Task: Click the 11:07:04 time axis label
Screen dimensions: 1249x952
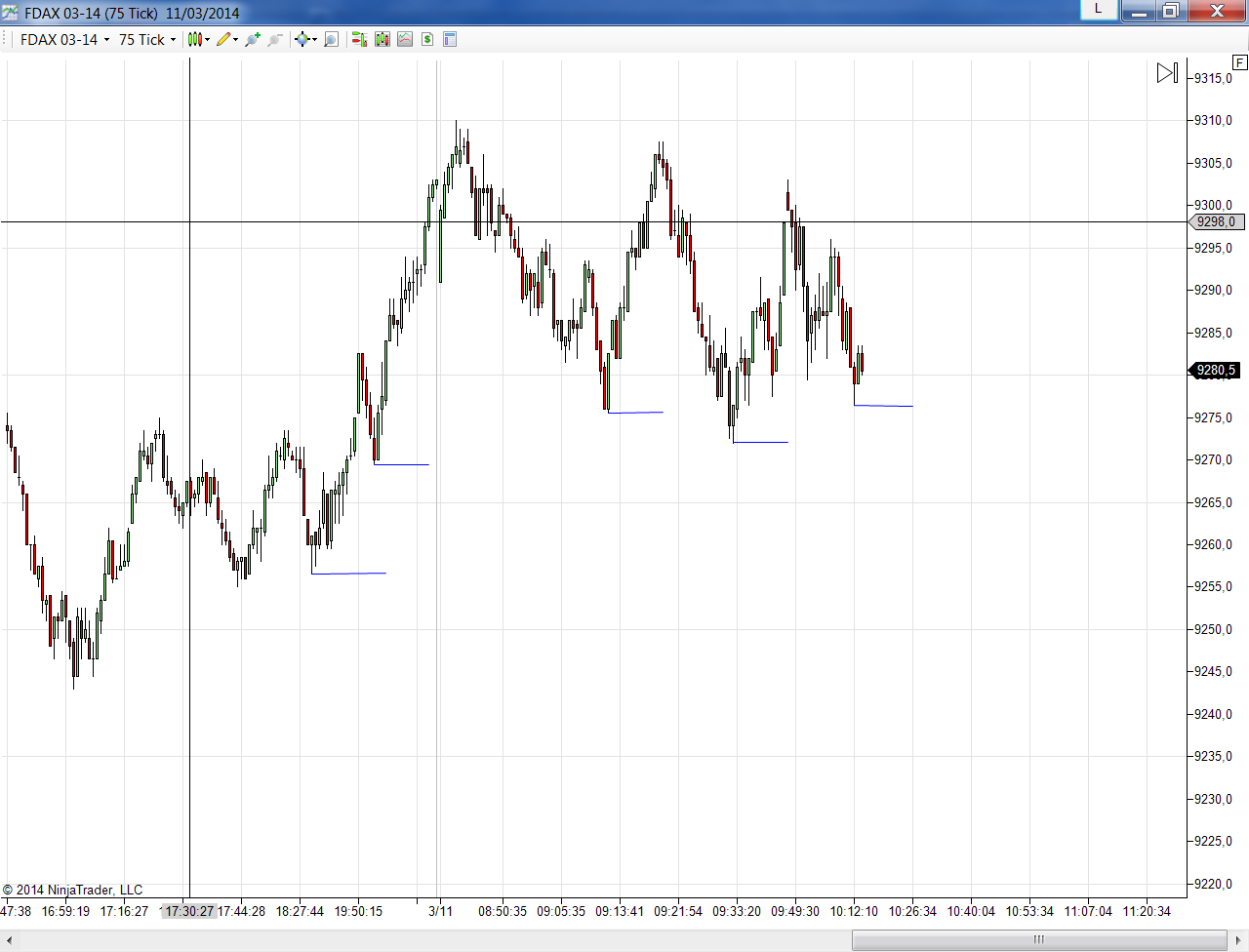Action: (1088, 911)
